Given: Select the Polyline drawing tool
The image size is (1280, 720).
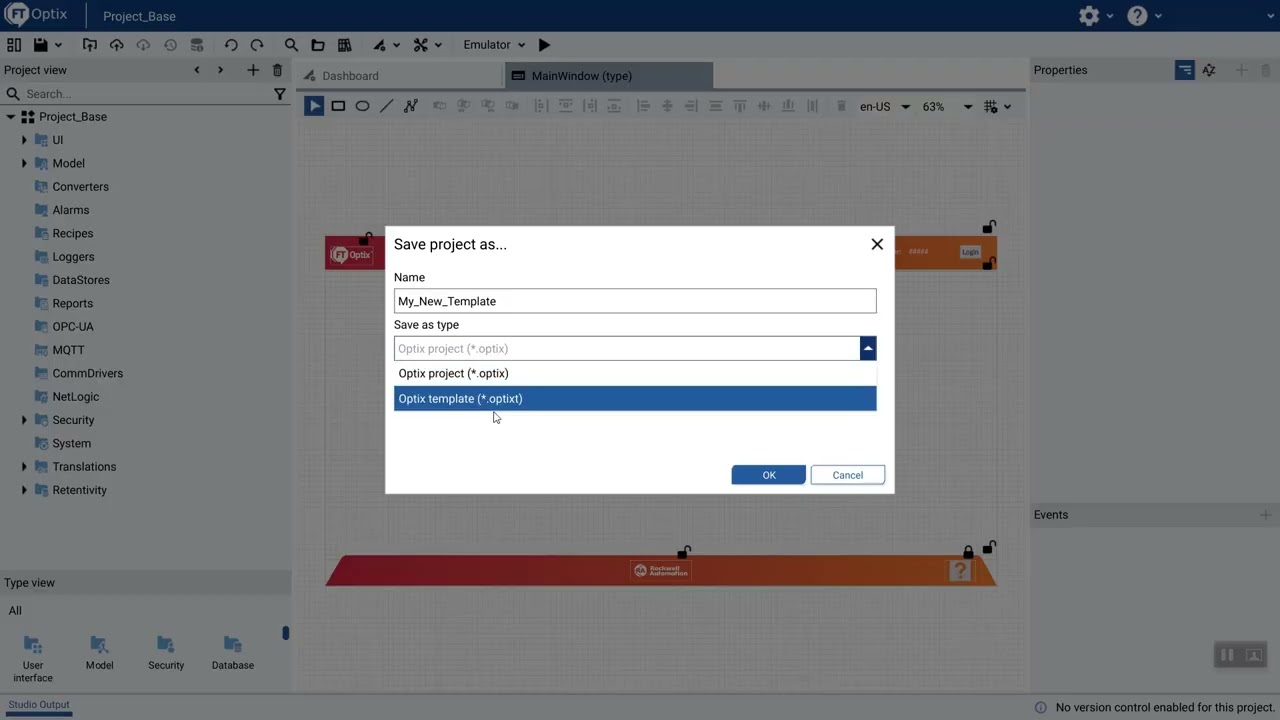Looking at the screenshot, I should 410,106.
